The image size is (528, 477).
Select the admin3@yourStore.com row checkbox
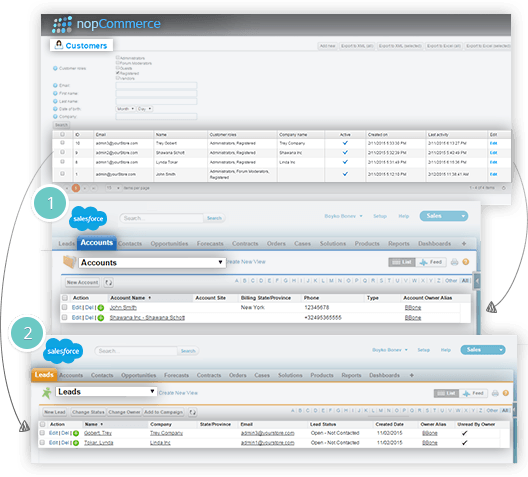[62, 143]
